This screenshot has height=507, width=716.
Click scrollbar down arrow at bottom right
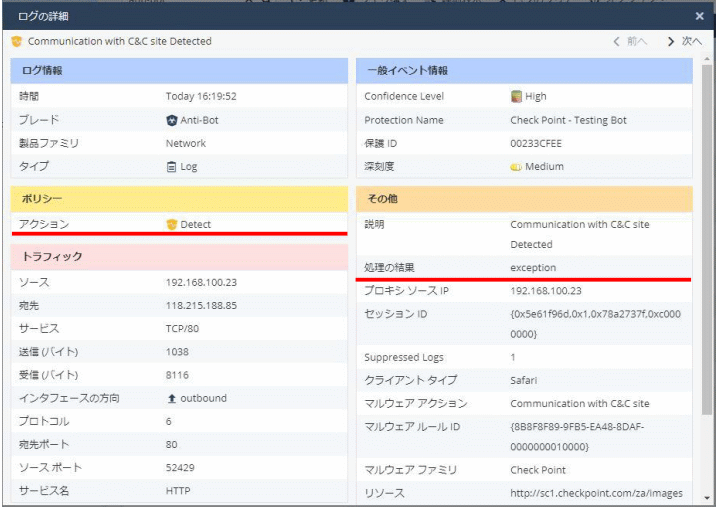[x=707, y=497]
